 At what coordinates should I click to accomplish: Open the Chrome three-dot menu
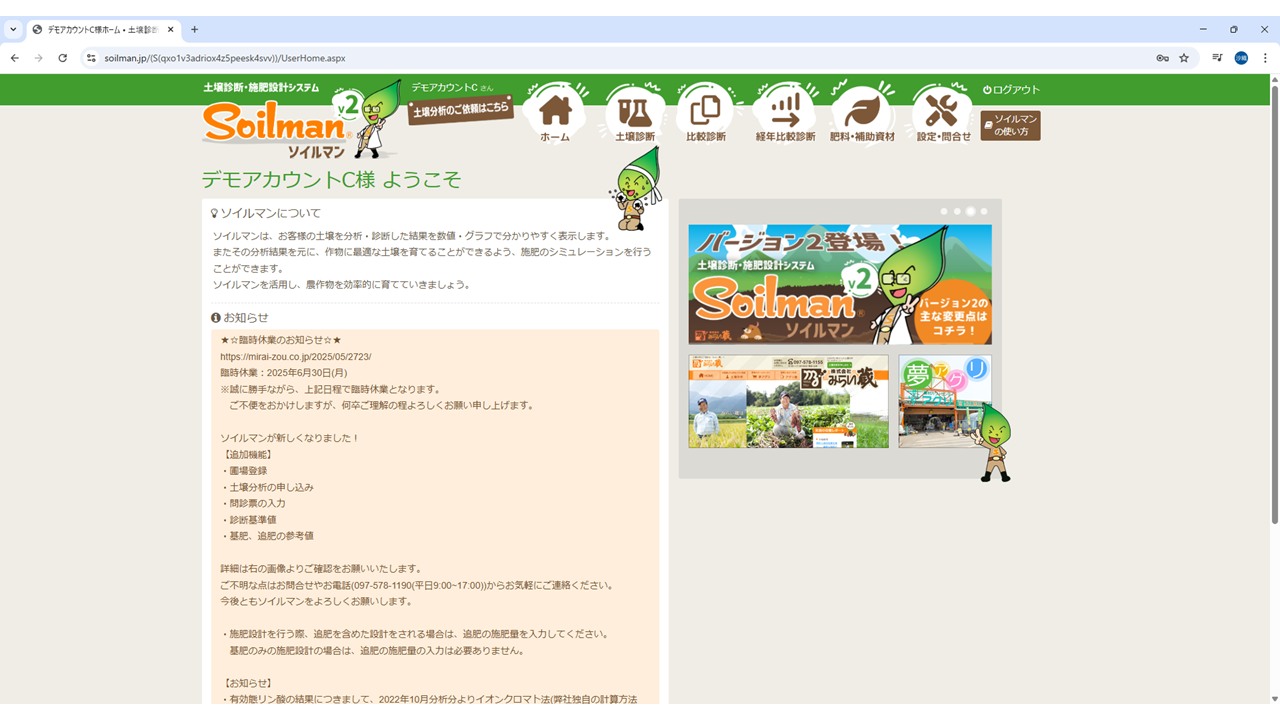1265,58
